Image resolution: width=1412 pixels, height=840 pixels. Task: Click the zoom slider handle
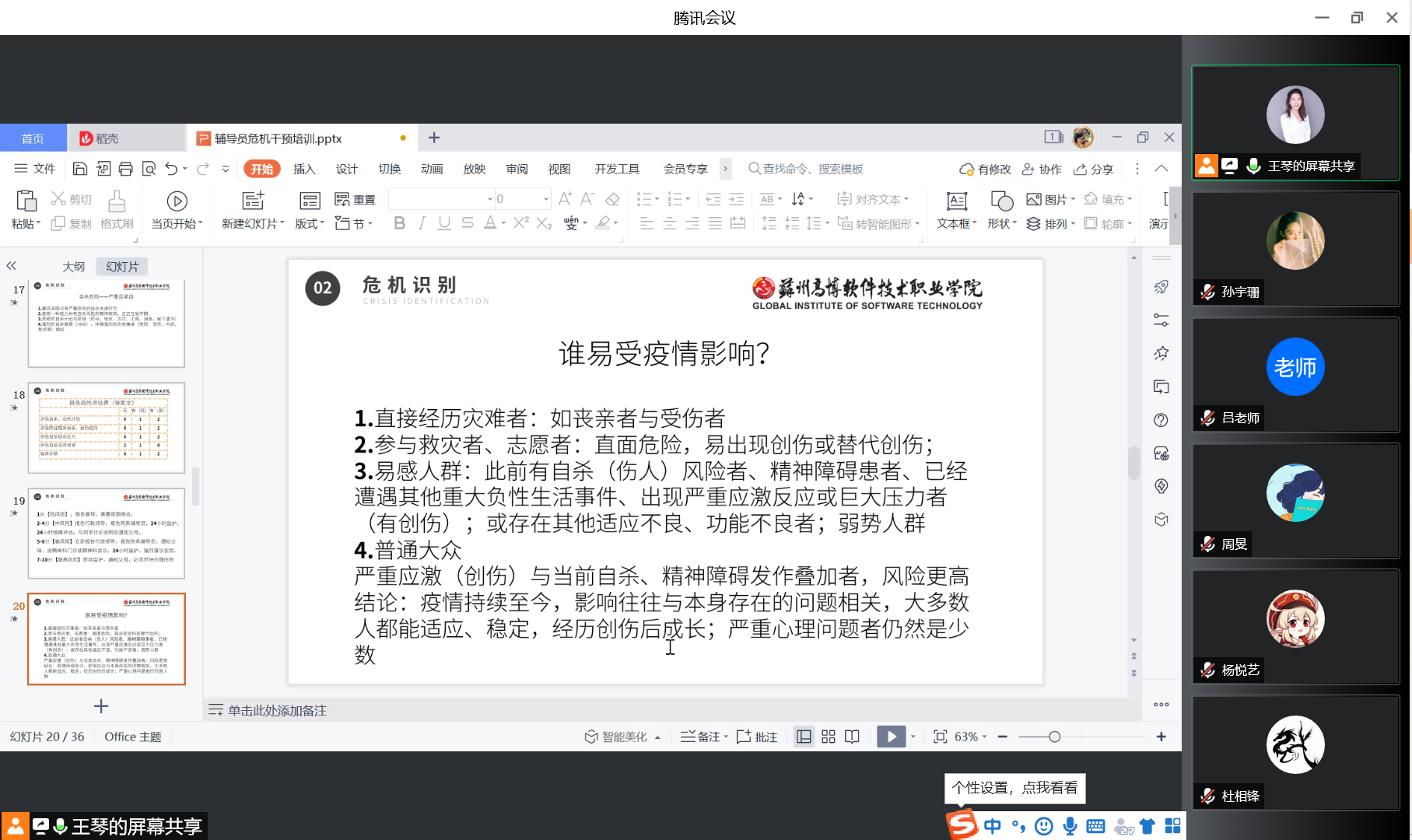pos(1054,737)
